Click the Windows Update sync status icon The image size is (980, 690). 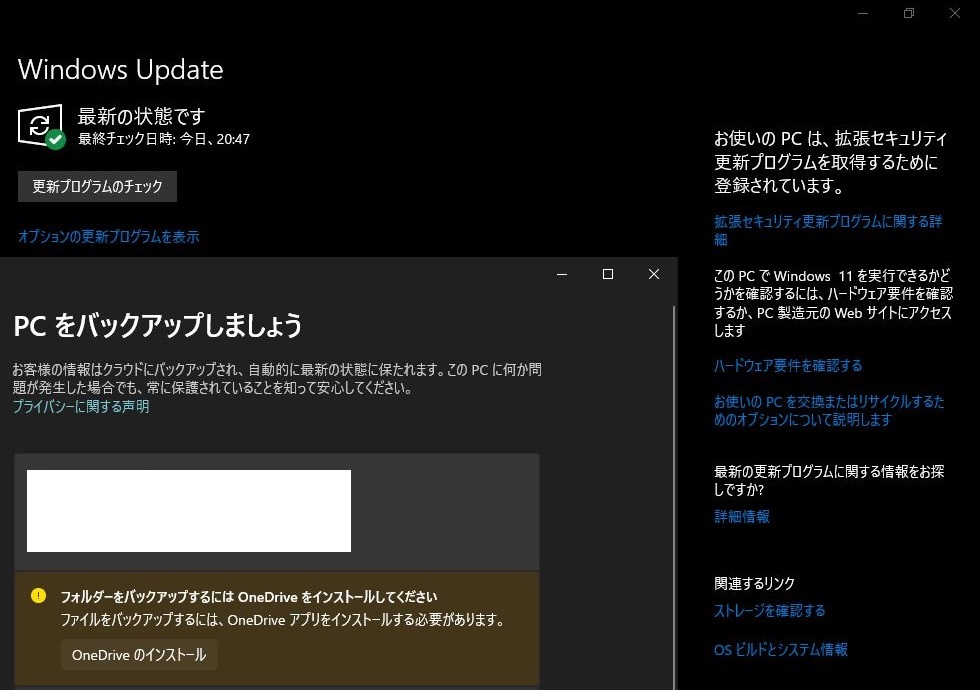click(41, 126)
